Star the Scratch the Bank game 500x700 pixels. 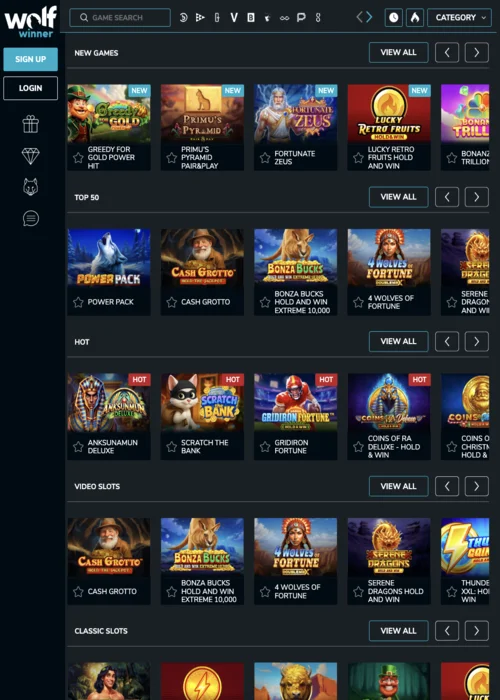click(x=172, y=447)
